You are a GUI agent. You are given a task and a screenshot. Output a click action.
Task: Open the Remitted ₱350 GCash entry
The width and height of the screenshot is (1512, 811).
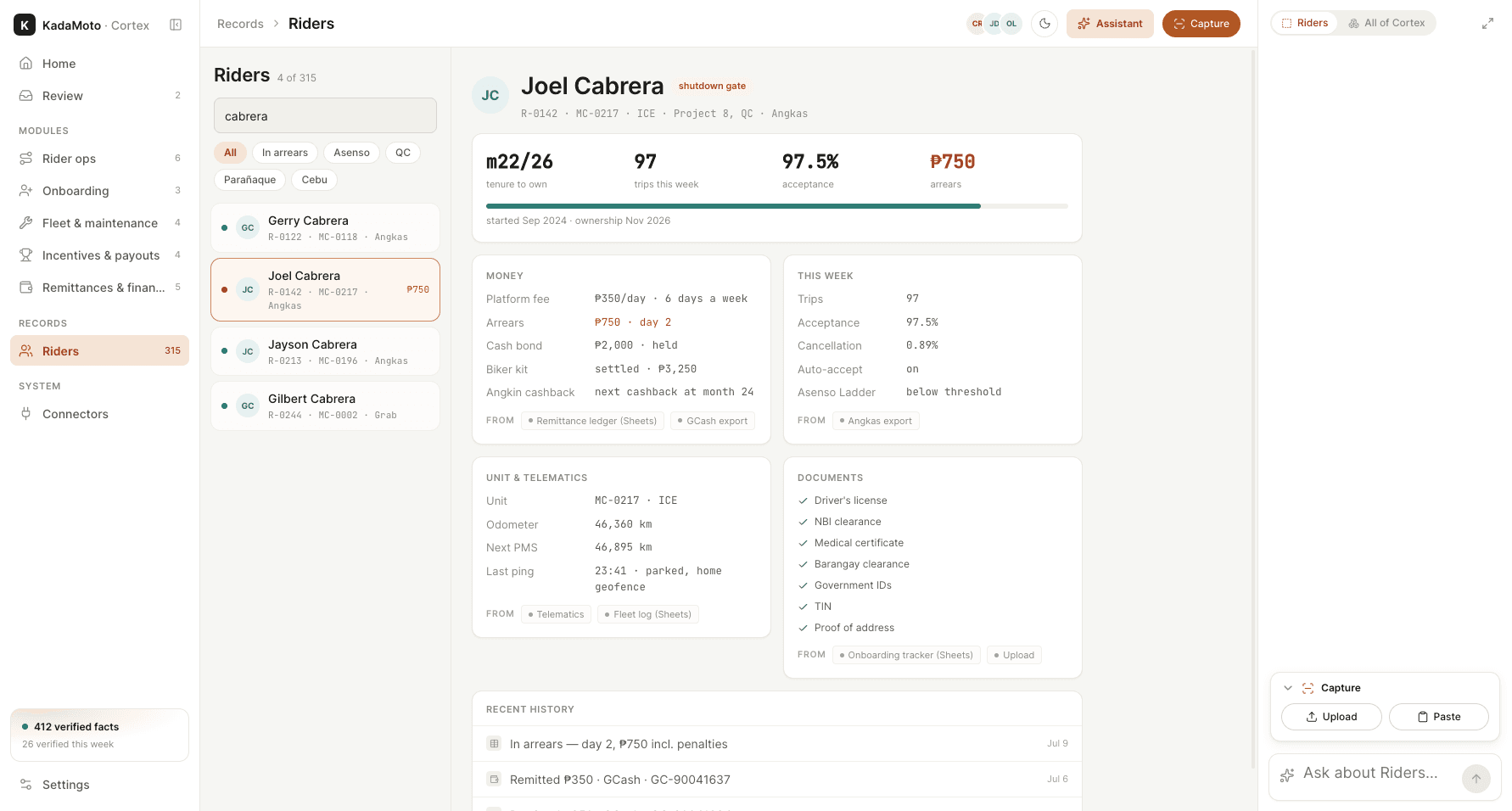[777, 780]
